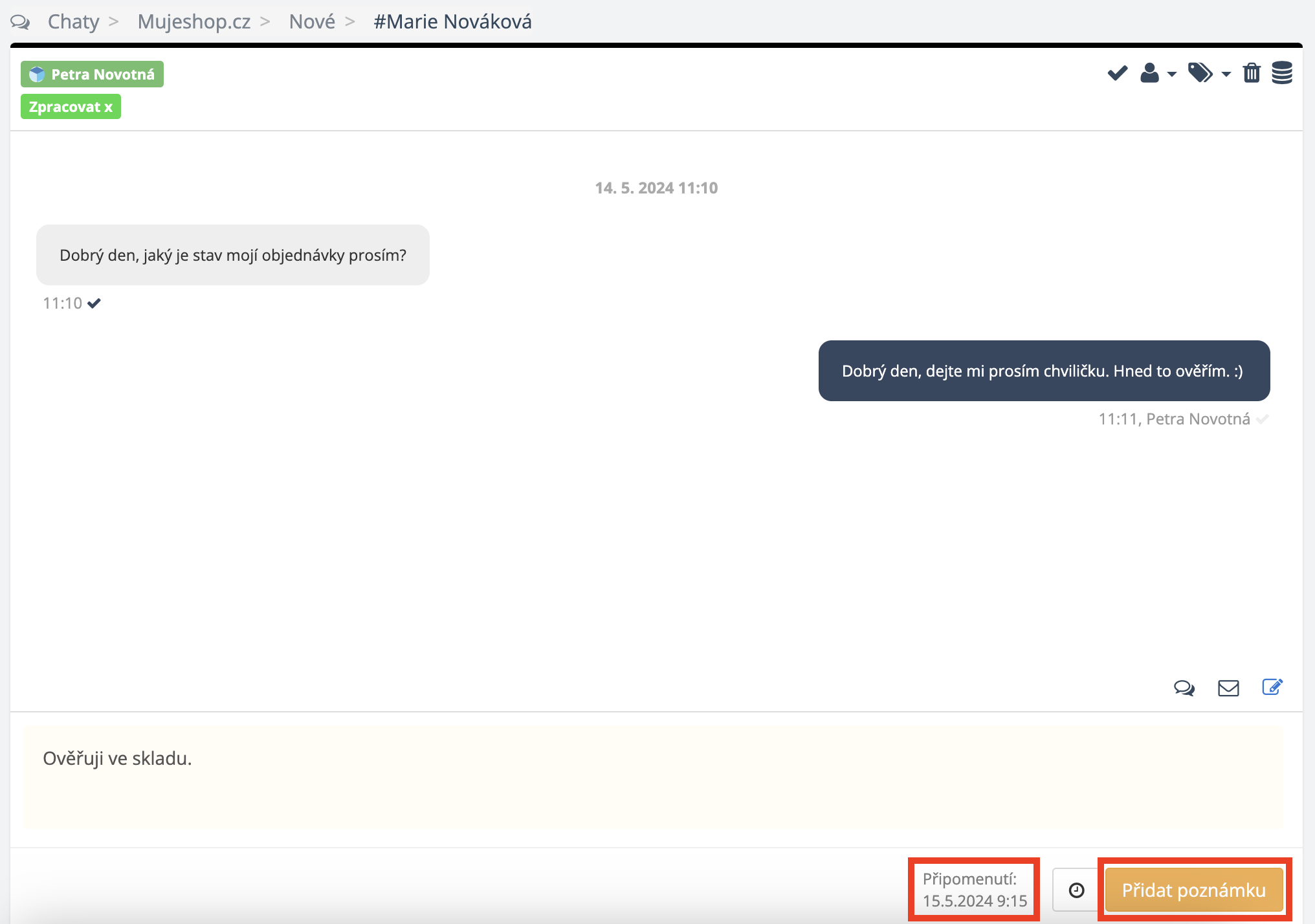Click the tags icon in toolbar
Image resolution: width=1315 pixels, height=924 pixels.
(1200, 73)
